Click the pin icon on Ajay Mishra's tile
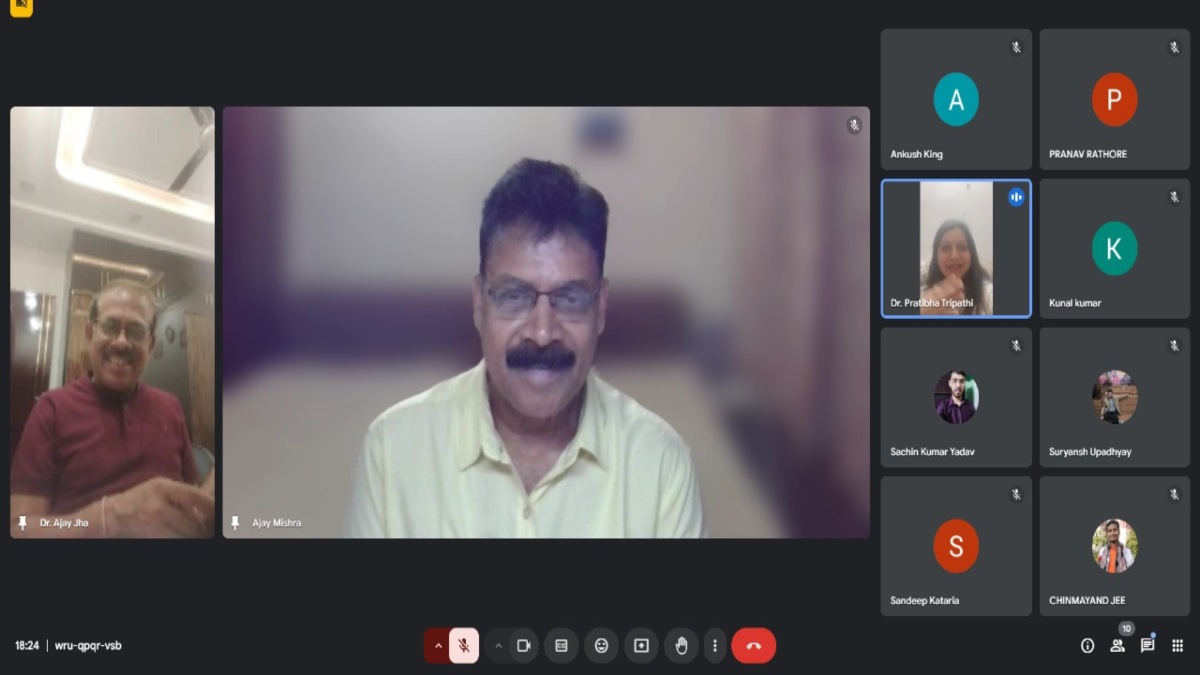 [236, 523]
